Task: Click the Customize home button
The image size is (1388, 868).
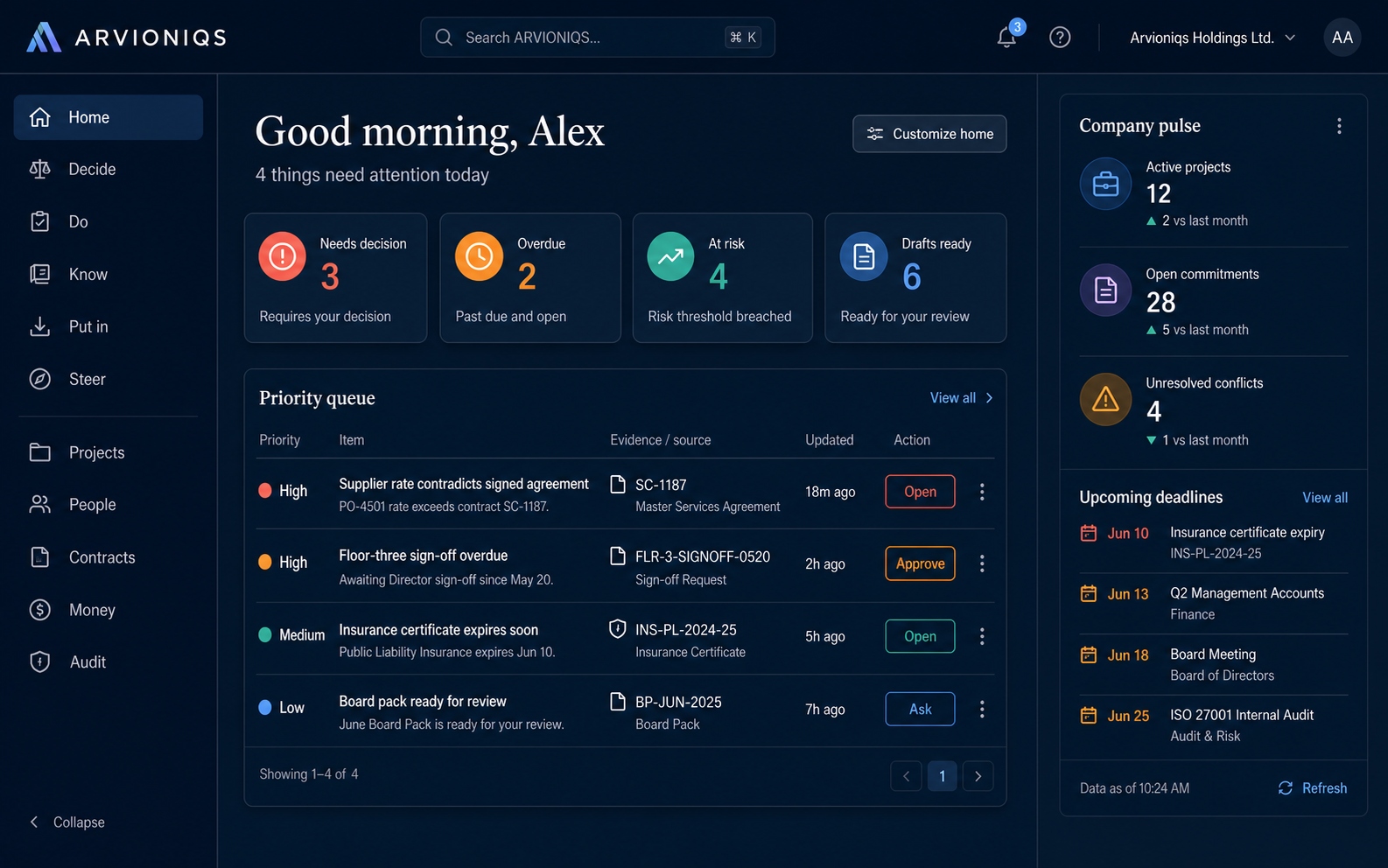Action: (929, 134)
